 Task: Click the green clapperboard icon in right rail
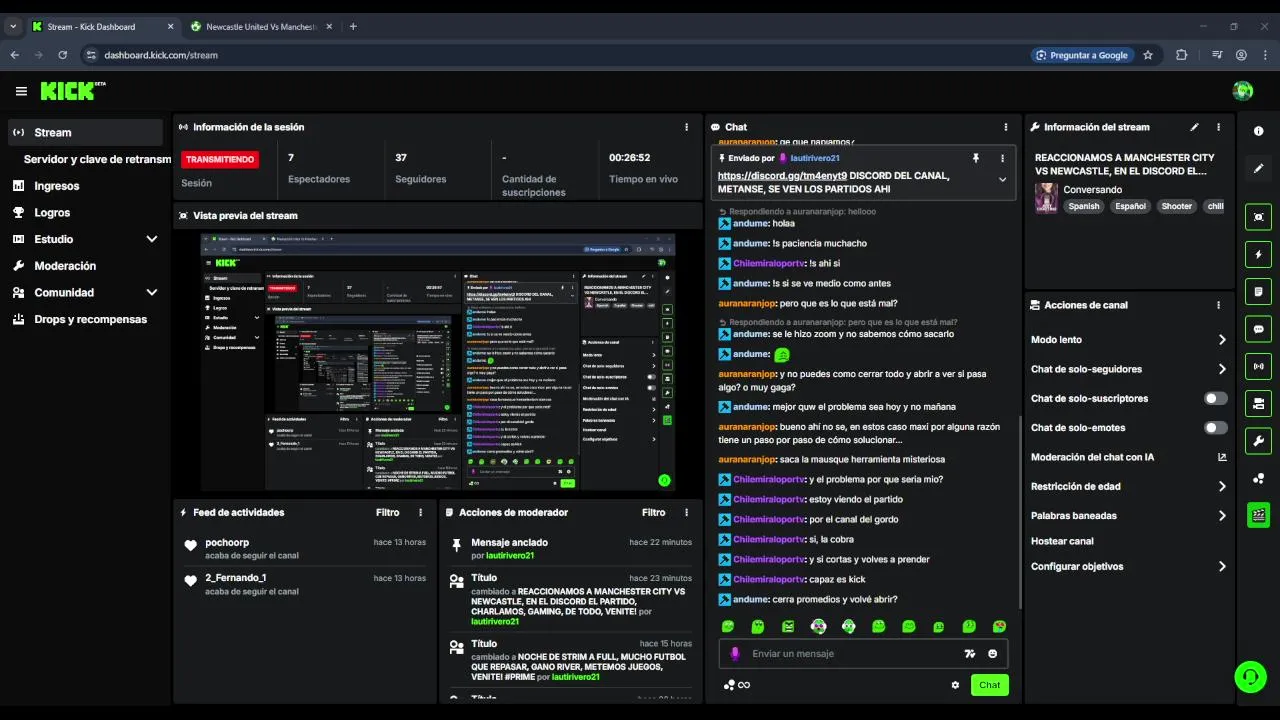pos(1259,515)
